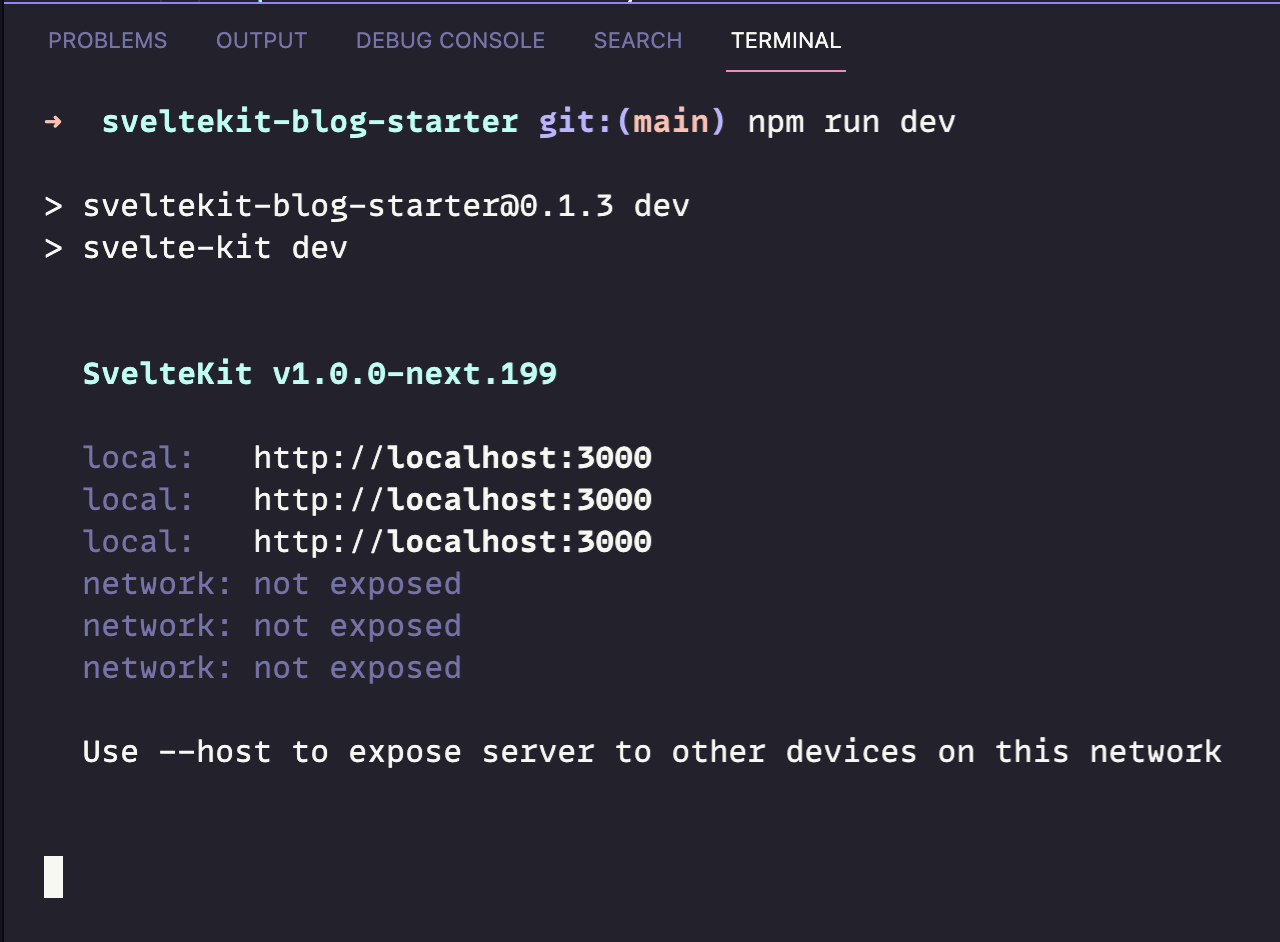
Task: Click the 'sveltekit-blog-starter@0.1.3 dev' output line
Action: tap(385, 206)
